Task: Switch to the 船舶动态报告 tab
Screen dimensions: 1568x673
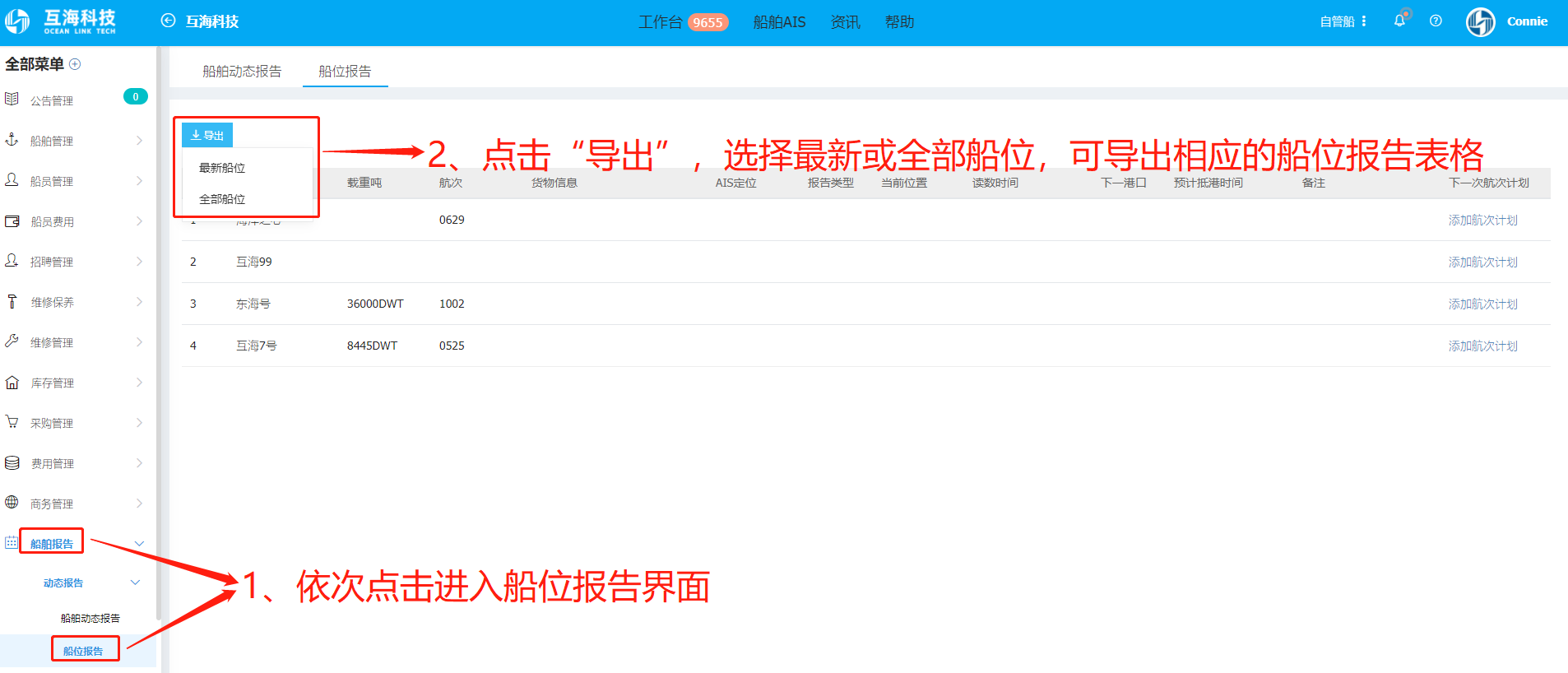Action: point(242,72)
